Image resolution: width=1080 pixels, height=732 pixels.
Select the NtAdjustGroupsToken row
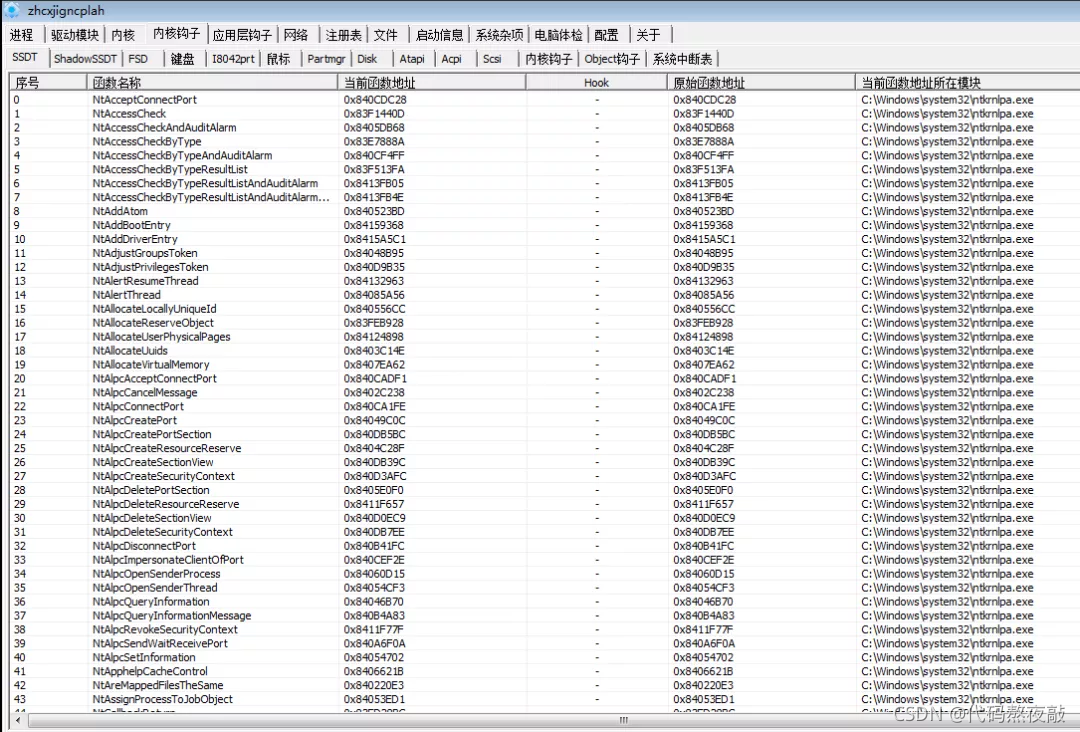point(546,253)
